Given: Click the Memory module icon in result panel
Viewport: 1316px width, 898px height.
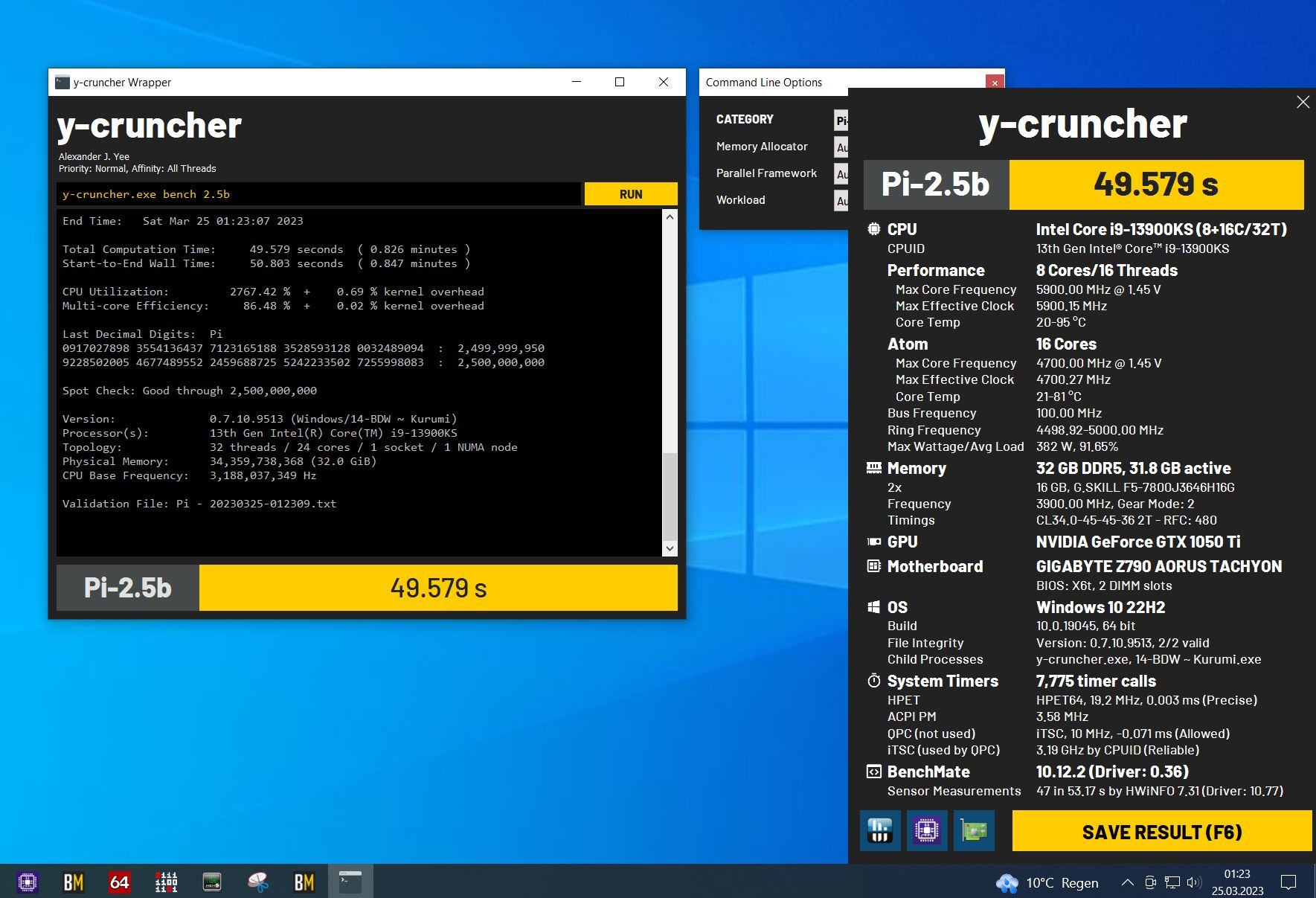Looking at the screenshot, I should pos(874,468).
